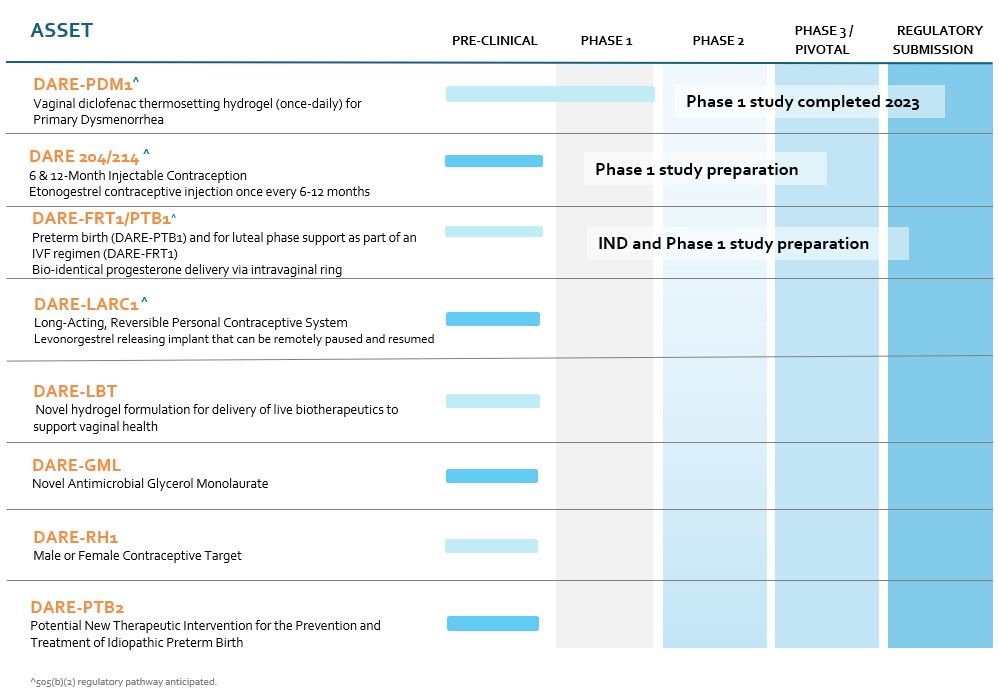Click the PHASE 2 column header
999x696 pixels.
click(718, 41)
